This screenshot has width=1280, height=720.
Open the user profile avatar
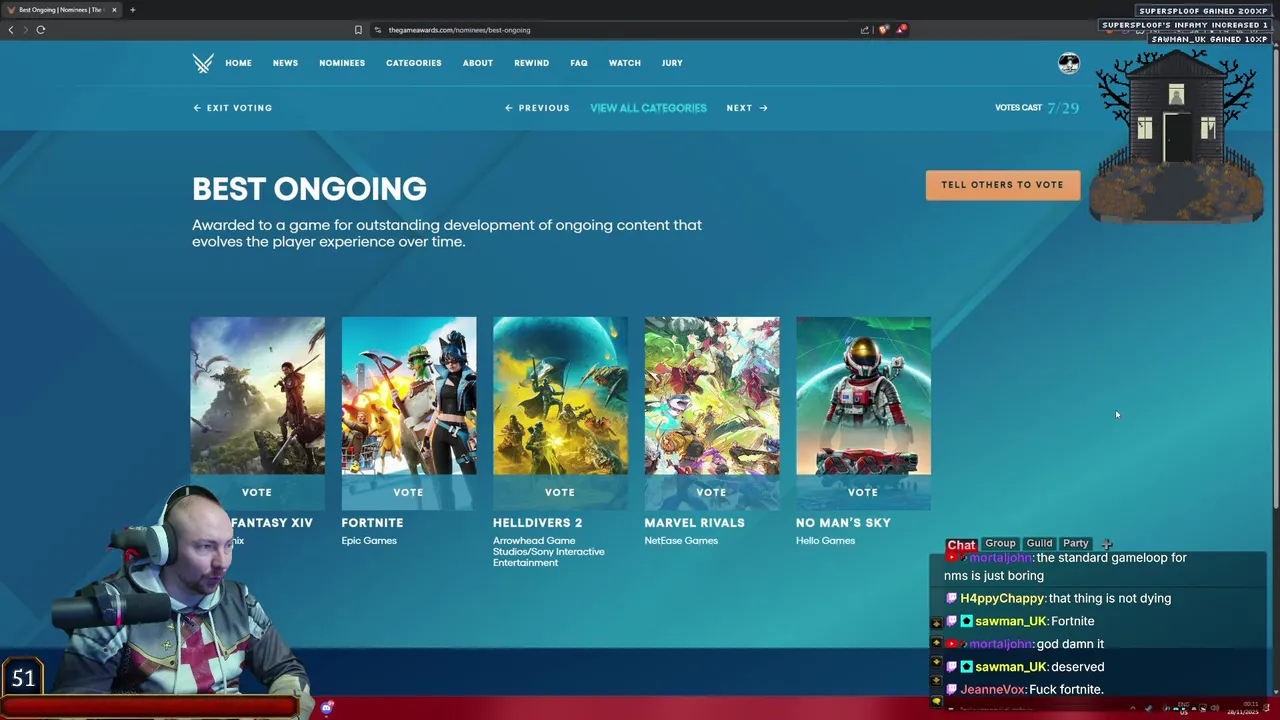pyautogui.click(x=1069, y=63)
